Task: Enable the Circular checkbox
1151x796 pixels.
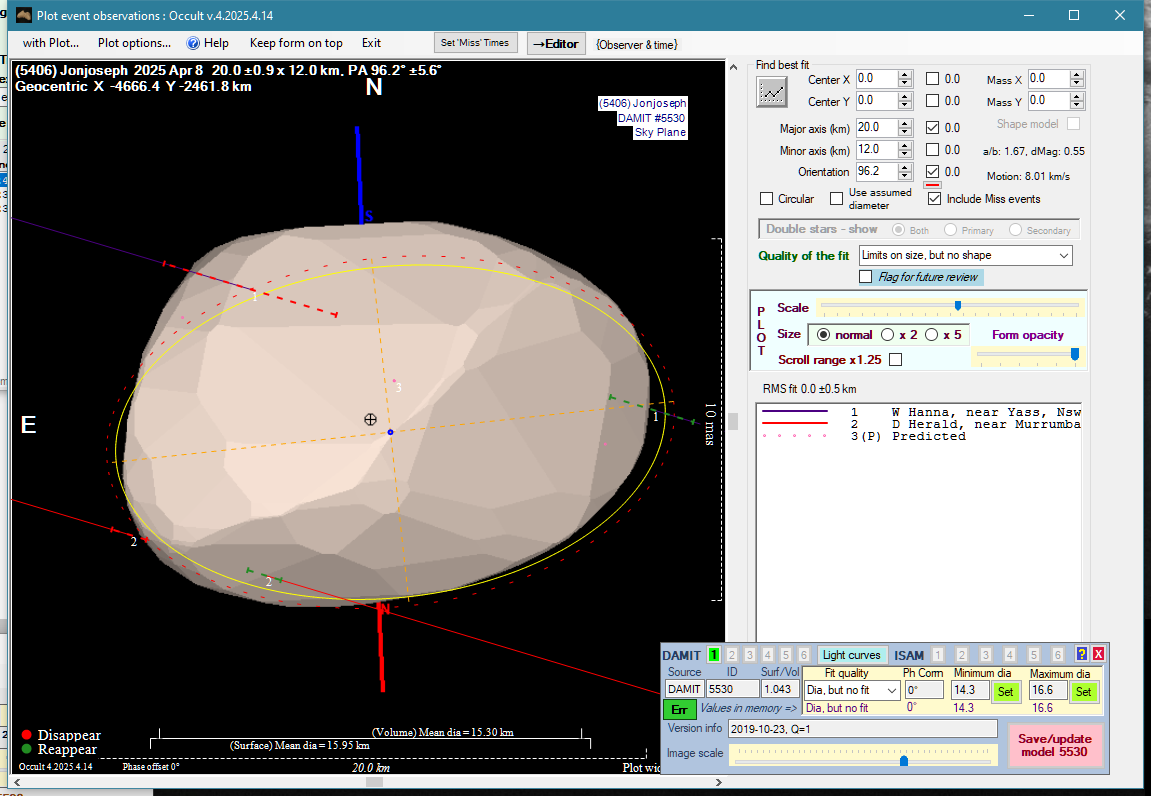Action: click(767, 199)
